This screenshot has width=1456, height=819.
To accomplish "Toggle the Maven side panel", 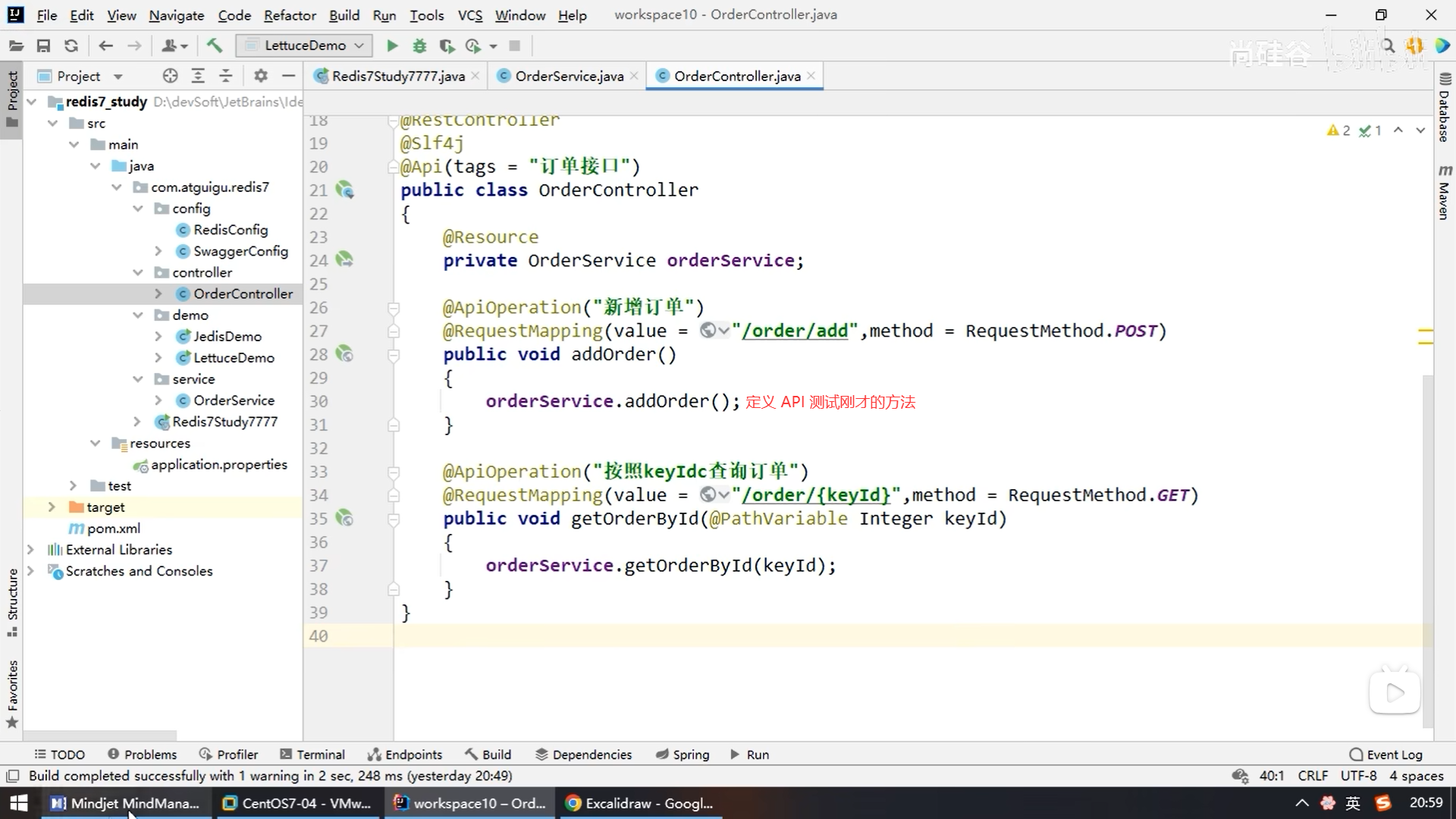I will click(x=1445, y=193).
